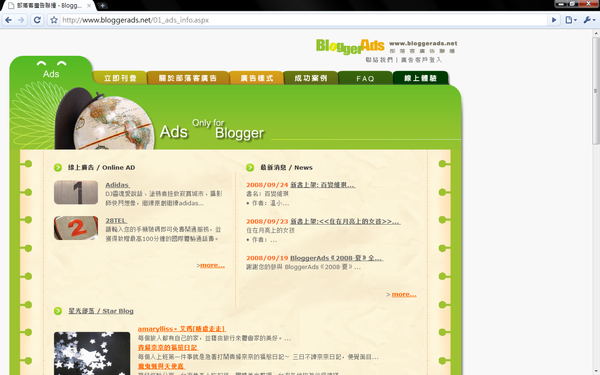The height and width of the screenshot is (375, 600).
Task: Close the current browser tab
Action: coord(89,5)
